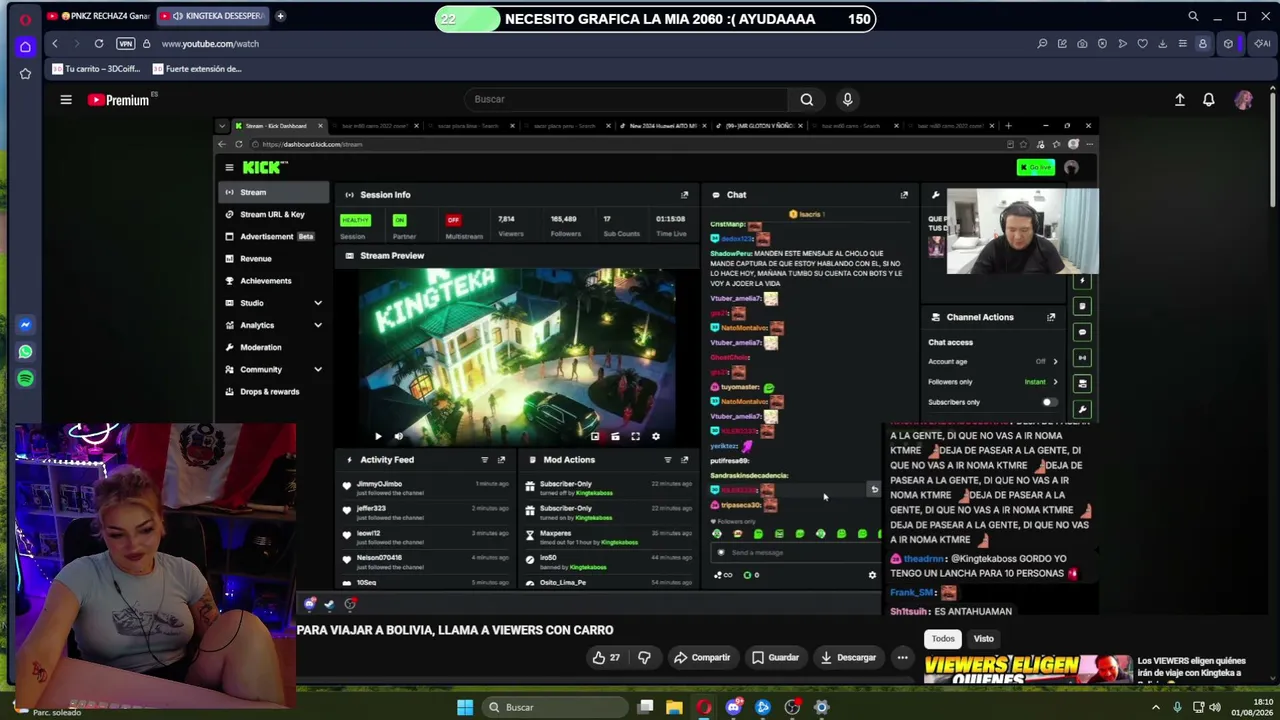This screenshot has width=1280, height=720.
Task: Expand the Analytics section chevron in Kick sidebar
Action: 318,325
